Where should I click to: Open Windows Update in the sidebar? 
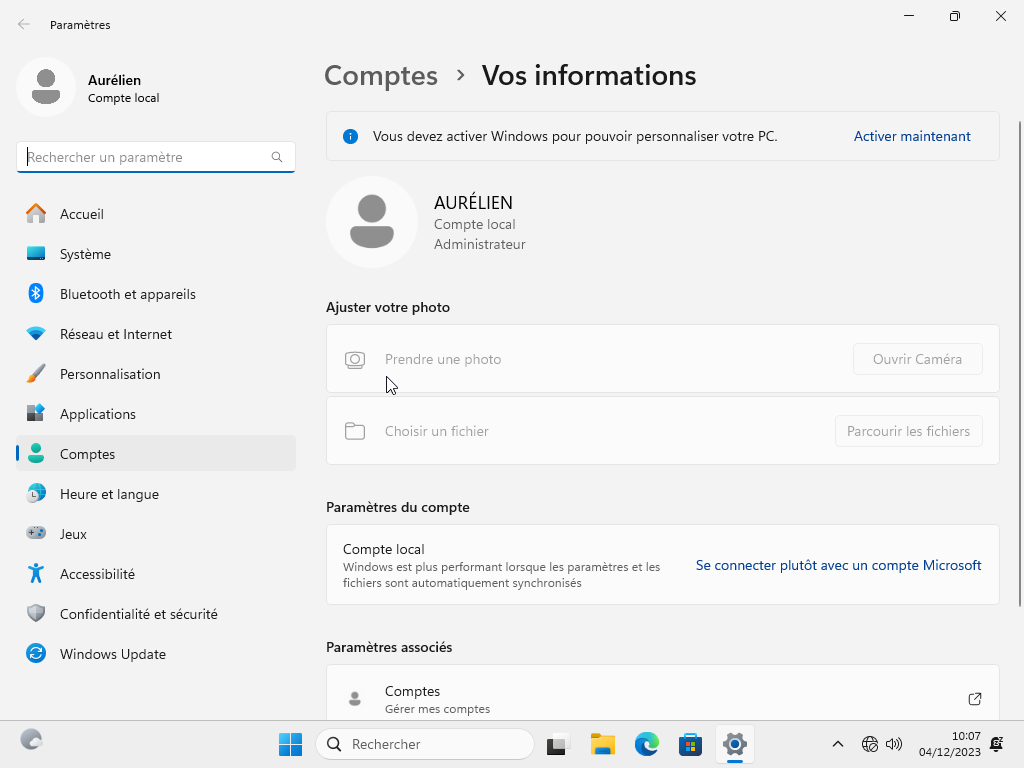(155, 654)
